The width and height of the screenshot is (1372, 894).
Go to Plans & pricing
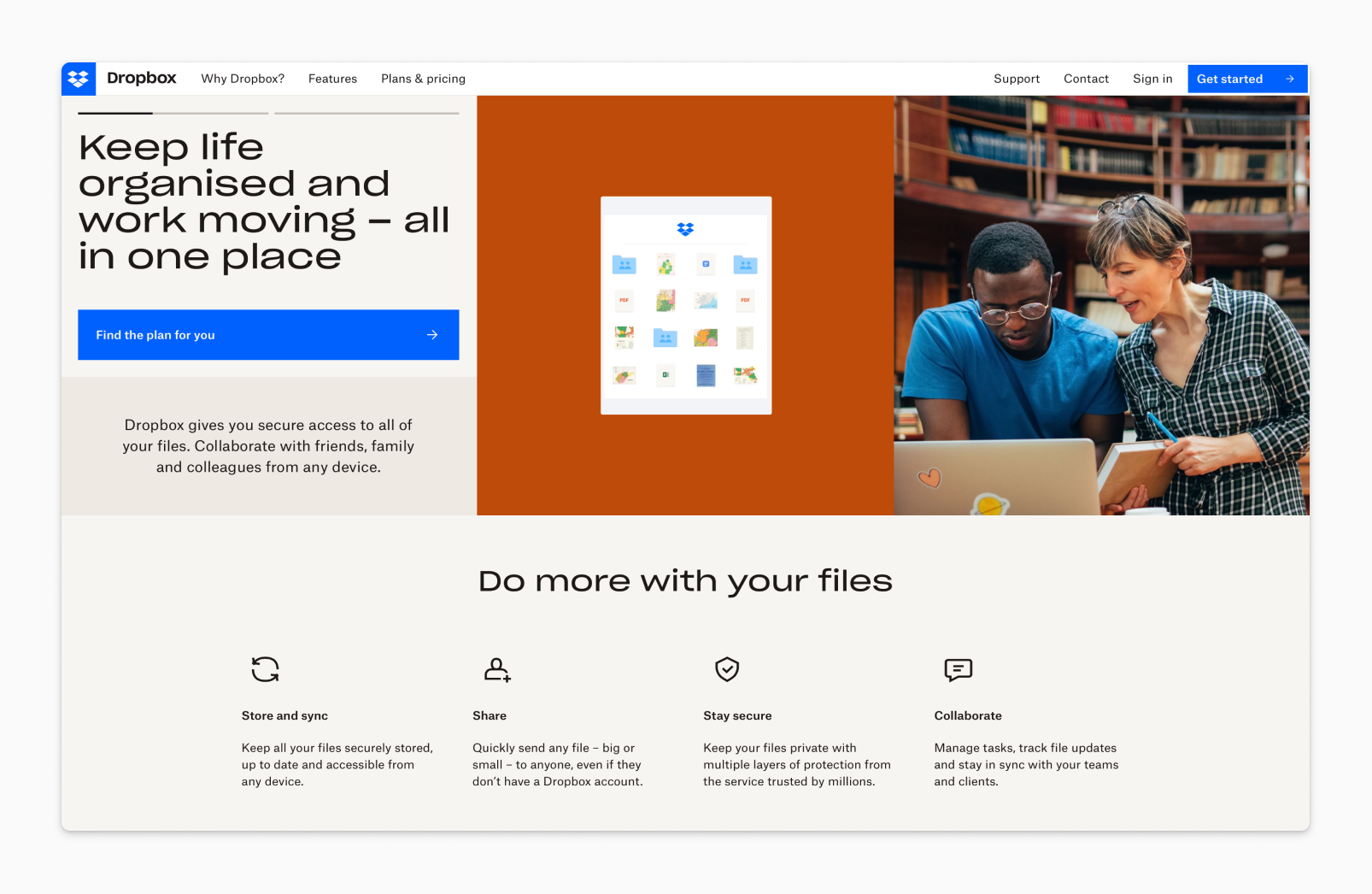coord(423,79)
